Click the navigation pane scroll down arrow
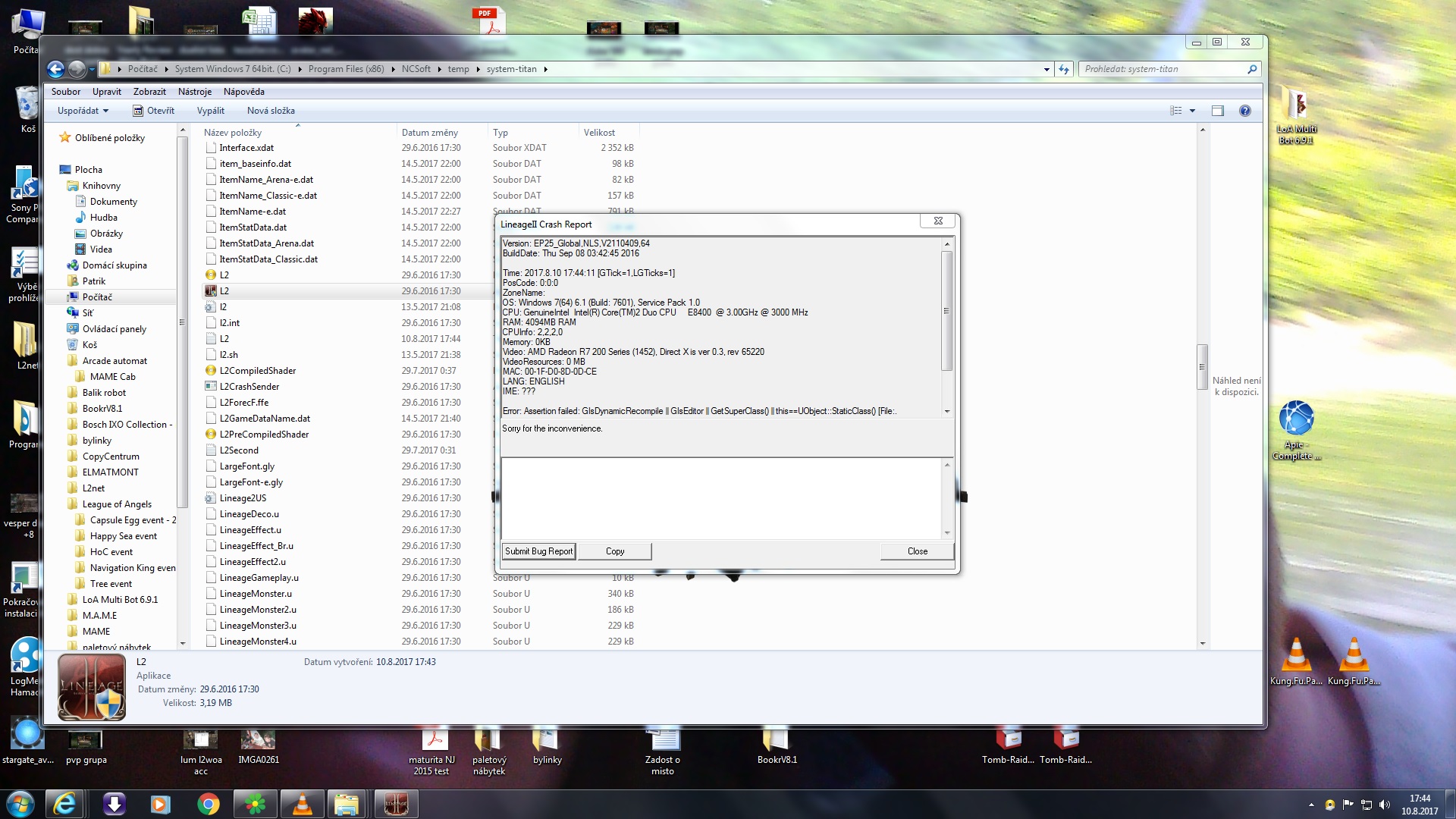The image size is (1456, 819). 182,644
